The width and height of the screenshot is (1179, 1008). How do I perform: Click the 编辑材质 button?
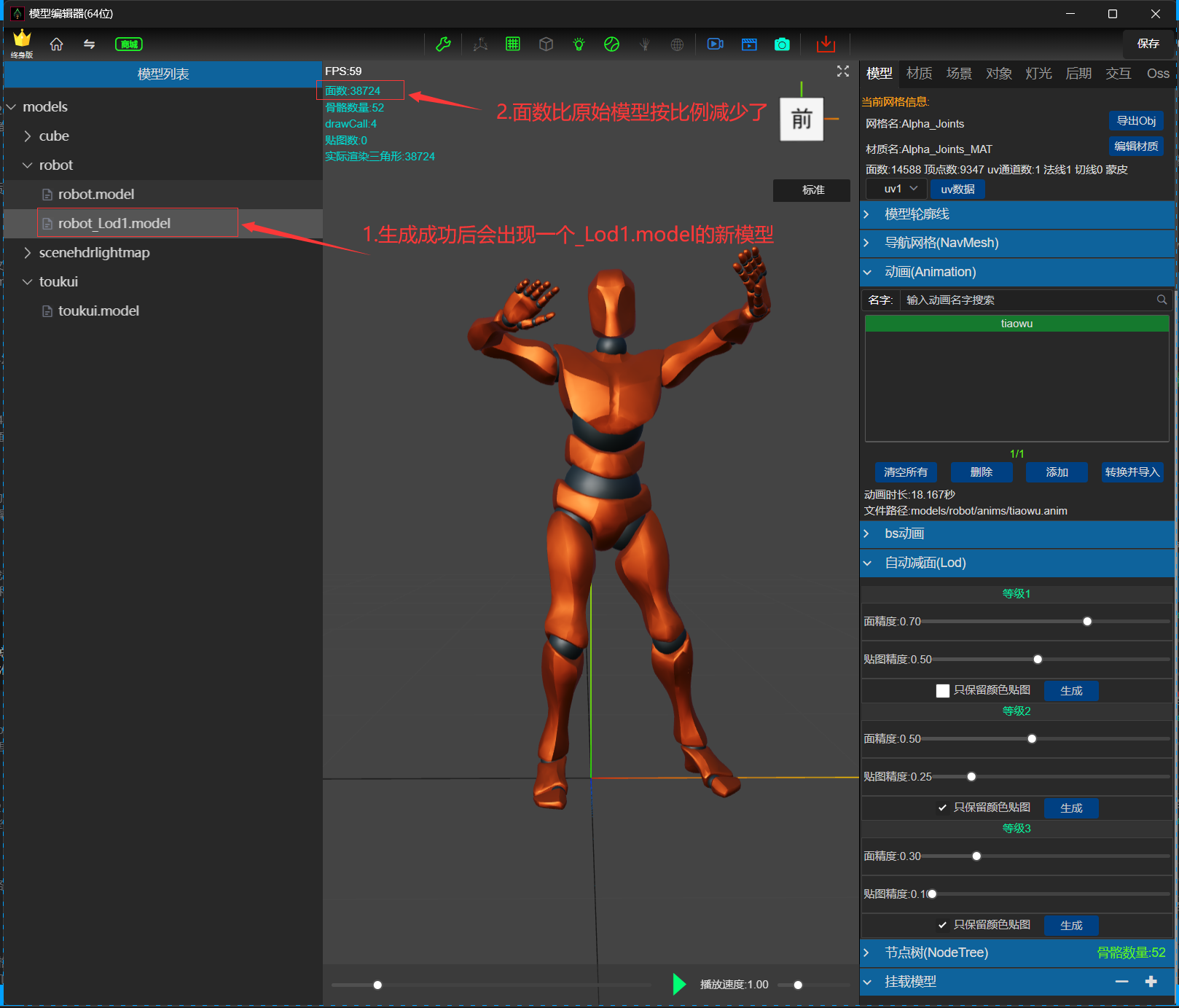coord(1136,146)
